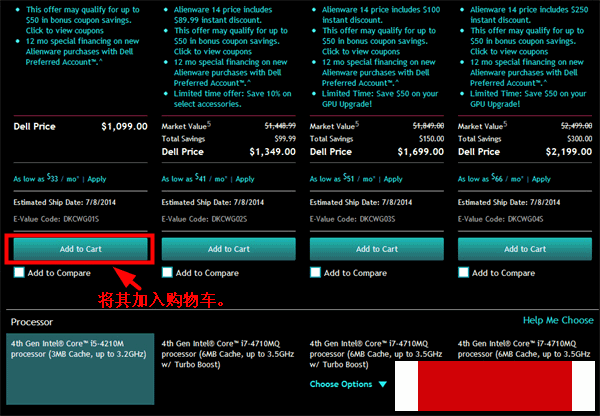This screenshot has width=600, height=416.
Task: Click the Choose Options arrow icon
Action: 383,384
